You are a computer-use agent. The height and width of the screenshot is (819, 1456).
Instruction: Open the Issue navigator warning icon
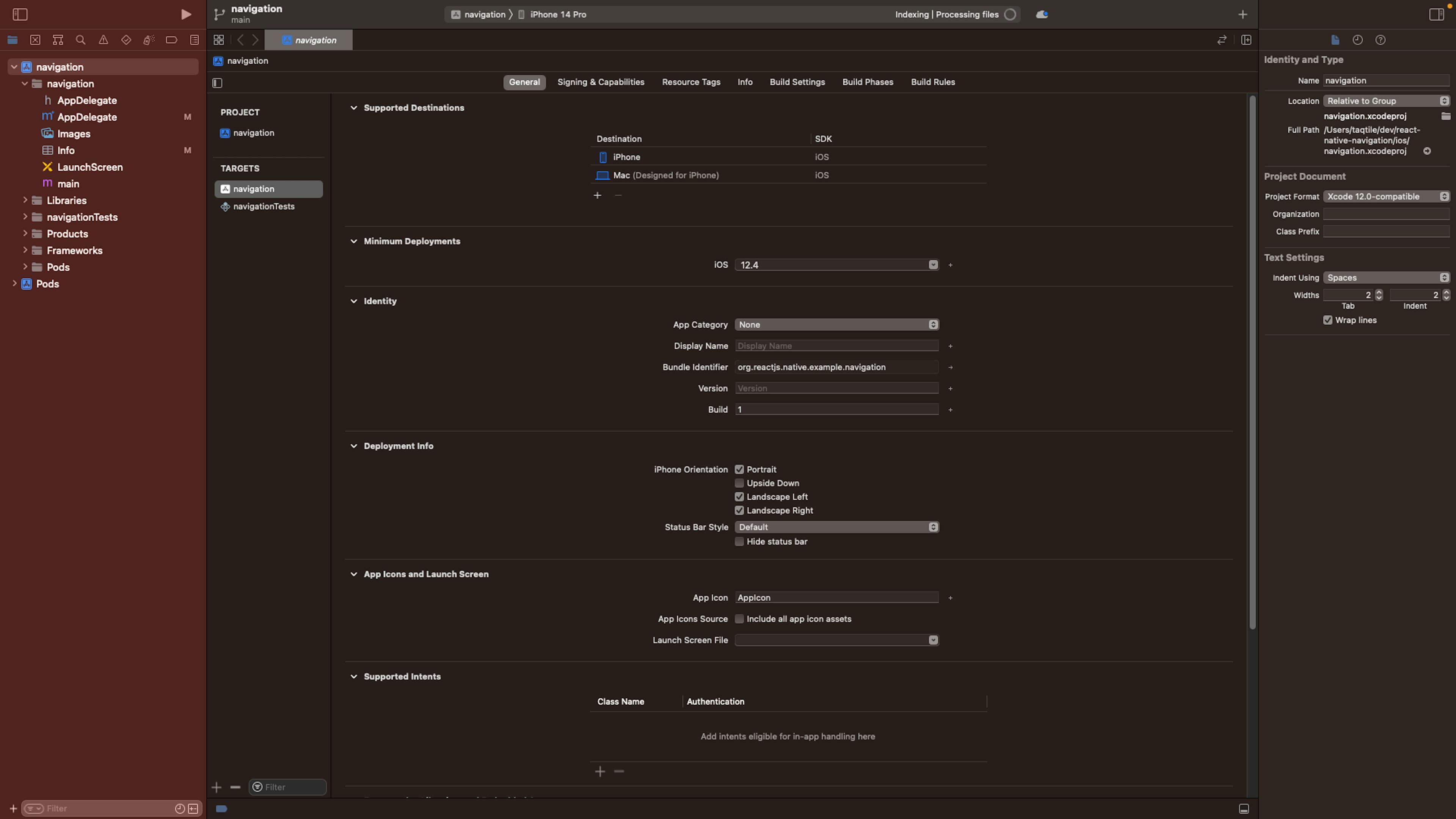[x=104, y=39]
